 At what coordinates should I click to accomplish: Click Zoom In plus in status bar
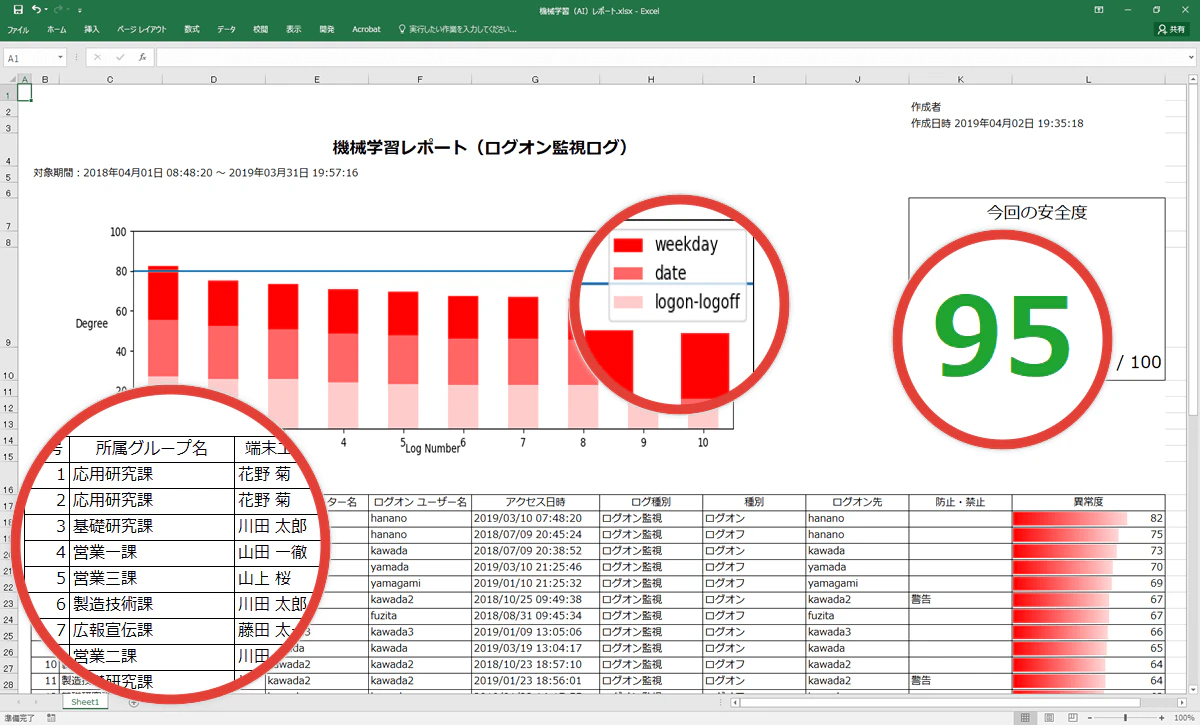1162,717
